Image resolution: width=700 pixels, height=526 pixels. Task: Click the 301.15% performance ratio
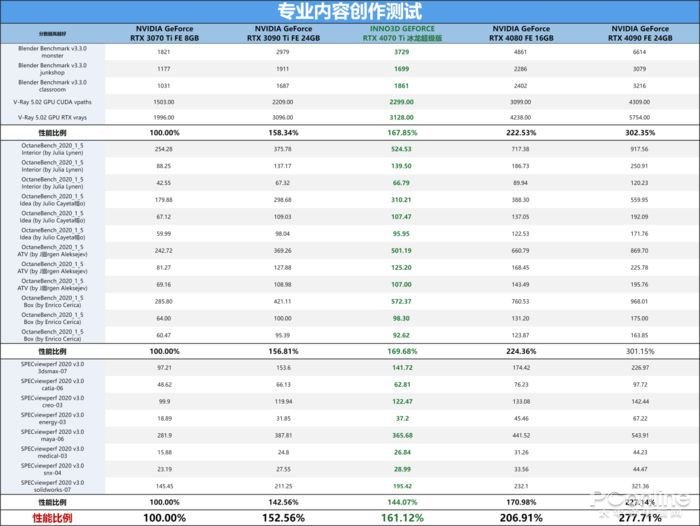point(640,352)
